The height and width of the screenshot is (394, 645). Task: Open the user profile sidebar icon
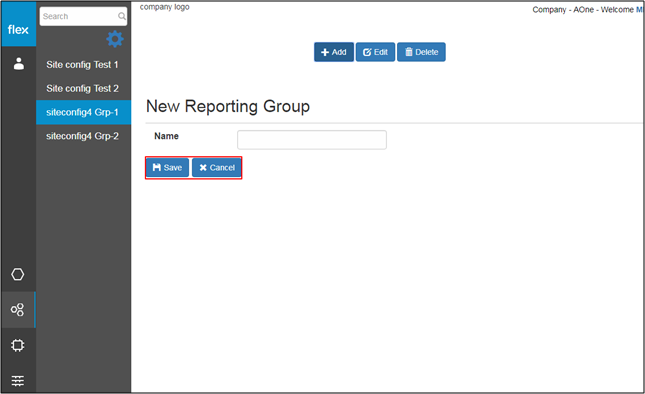[x=19, y=64]
